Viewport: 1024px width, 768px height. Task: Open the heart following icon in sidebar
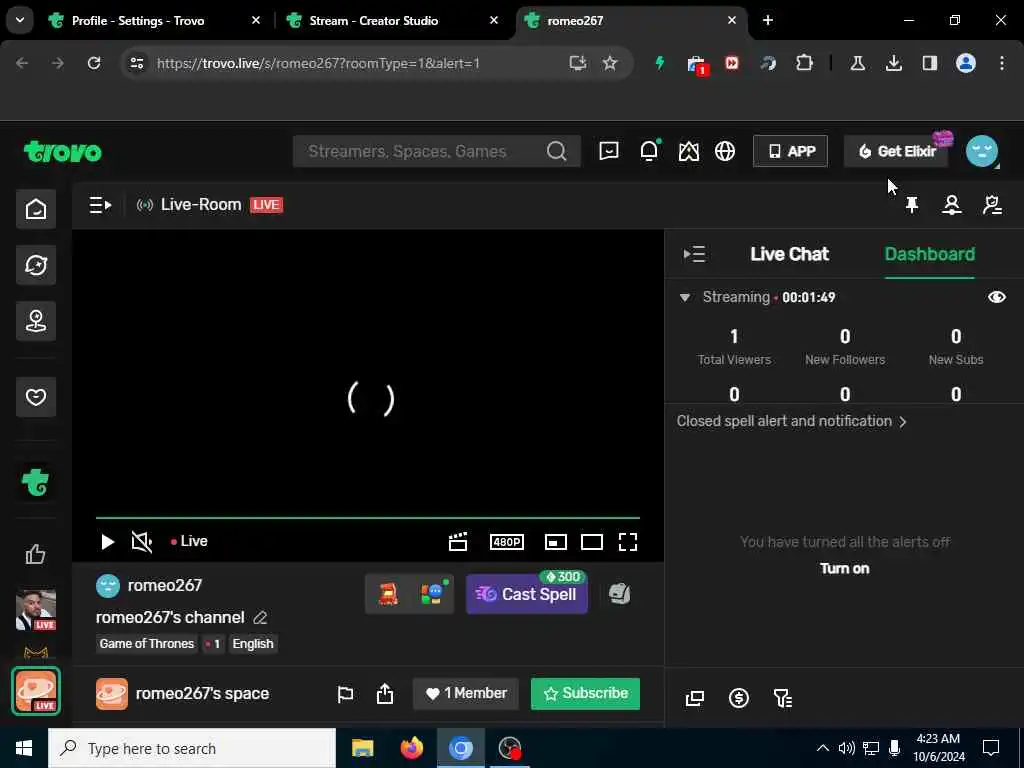(x=36, y=397)
